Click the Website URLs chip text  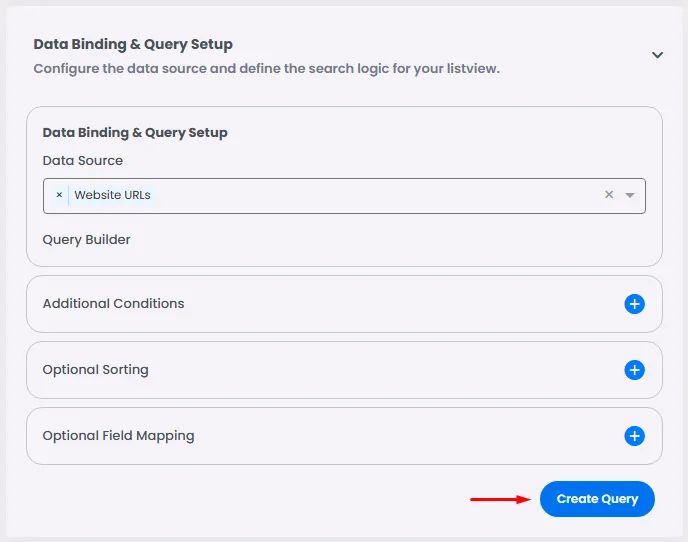112,195
